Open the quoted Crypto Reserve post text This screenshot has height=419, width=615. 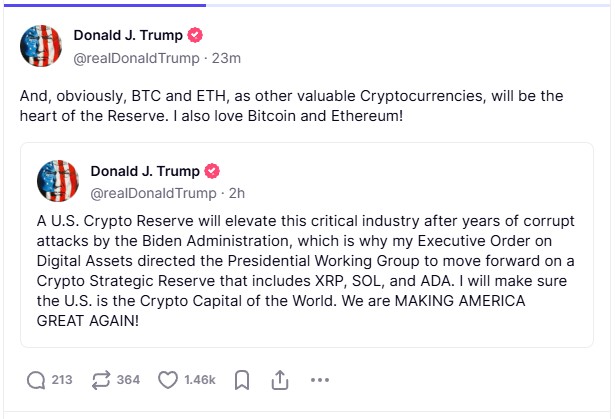(300, 271)
